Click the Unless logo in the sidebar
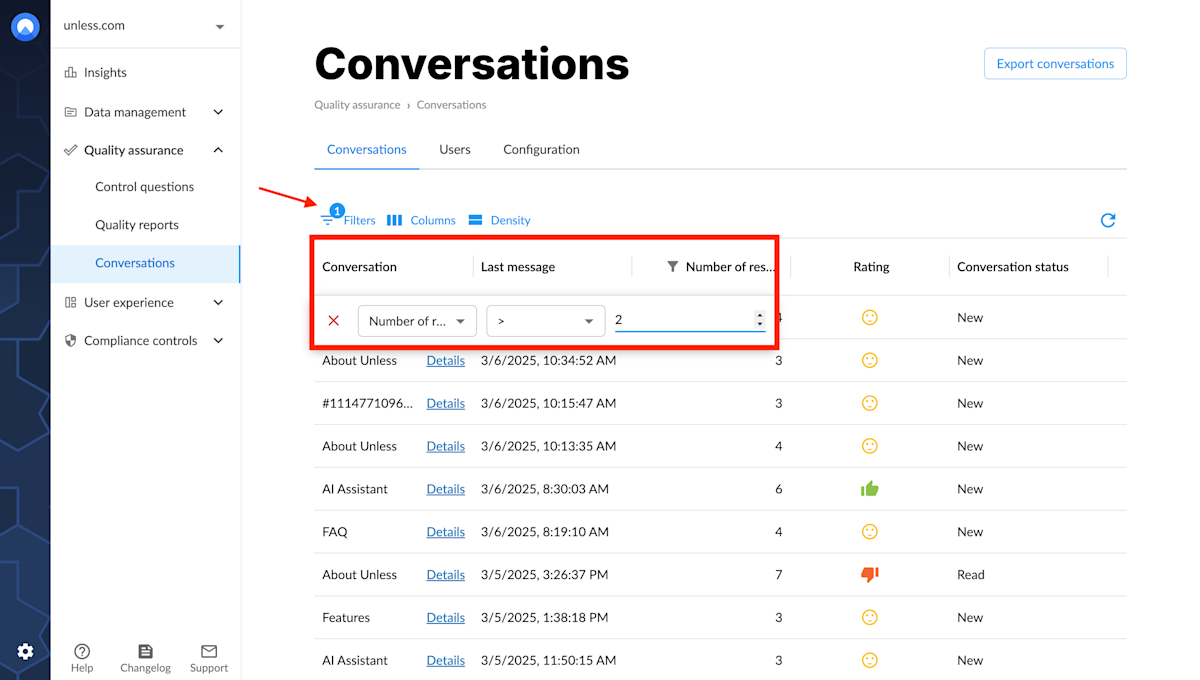 pyautogui.click(x=24, y=26)
